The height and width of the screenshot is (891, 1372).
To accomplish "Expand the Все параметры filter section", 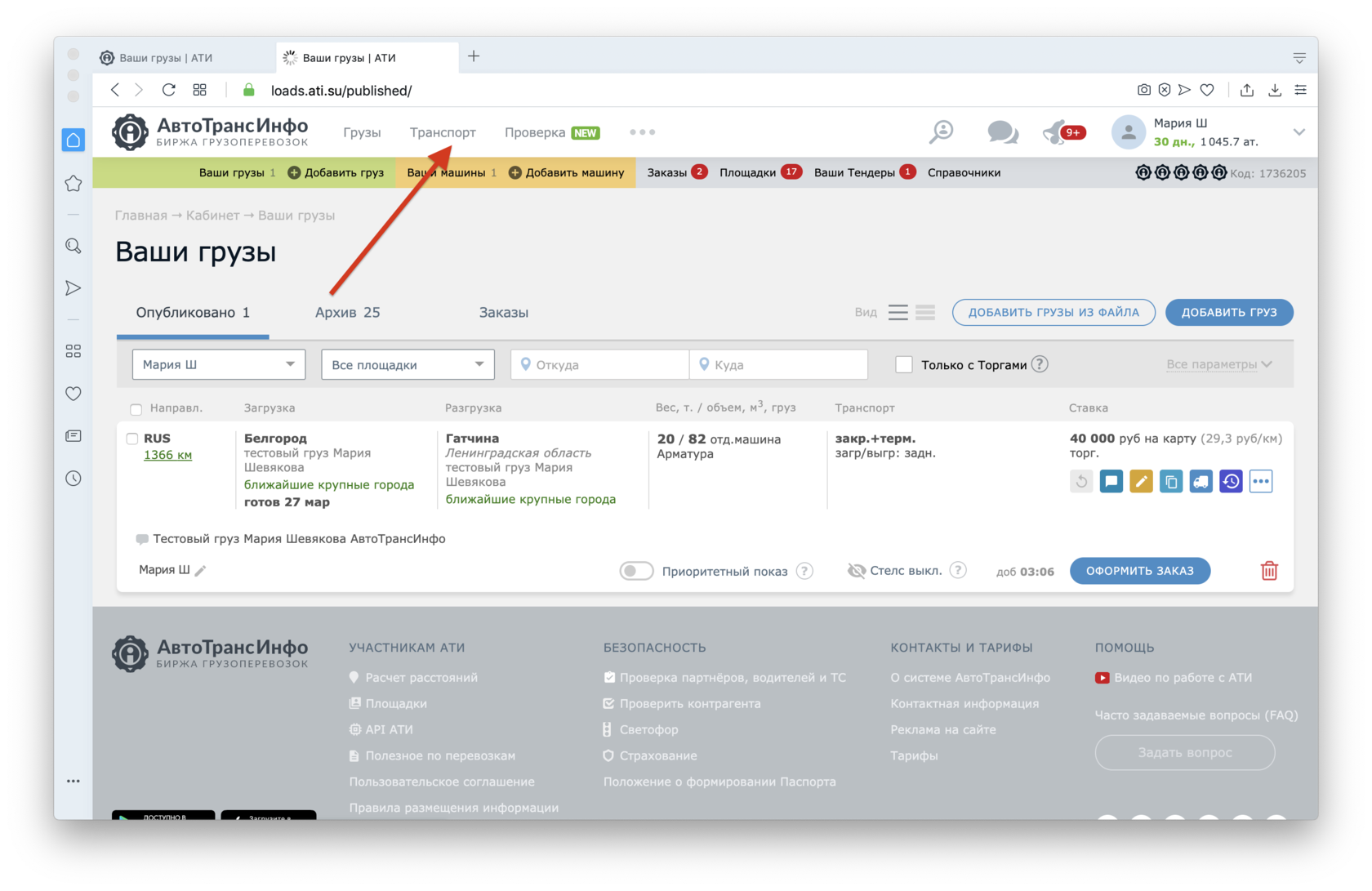I will coord(1218,365).
